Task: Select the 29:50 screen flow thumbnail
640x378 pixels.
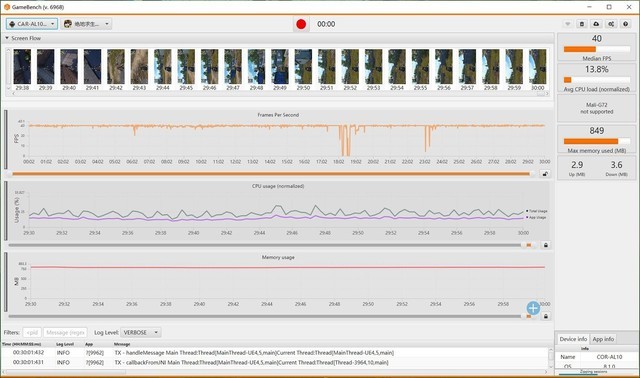Action: (303, 67)
